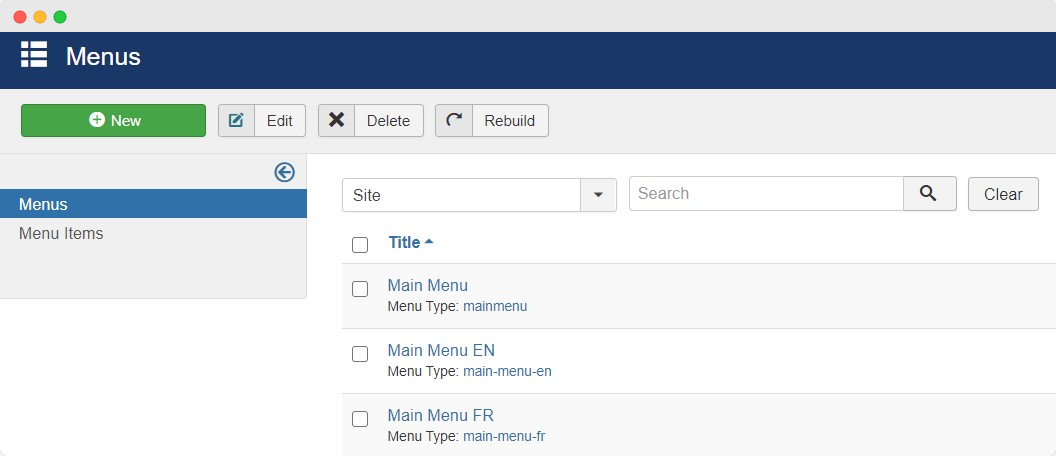Click the Rebuild refresh arrow icon
The image size is (1056, 456).
coord(454,120)
